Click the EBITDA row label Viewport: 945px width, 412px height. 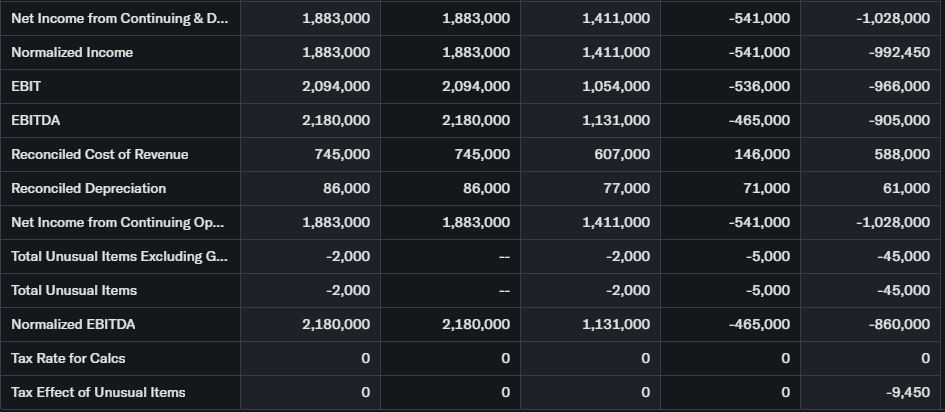pyautogui.click(x=36, y=120)
